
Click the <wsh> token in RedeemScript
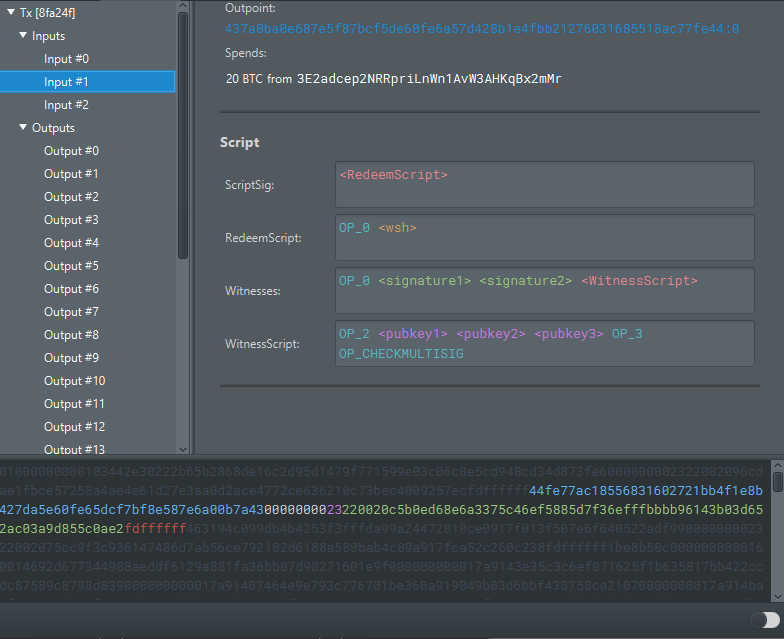(398, 228)
